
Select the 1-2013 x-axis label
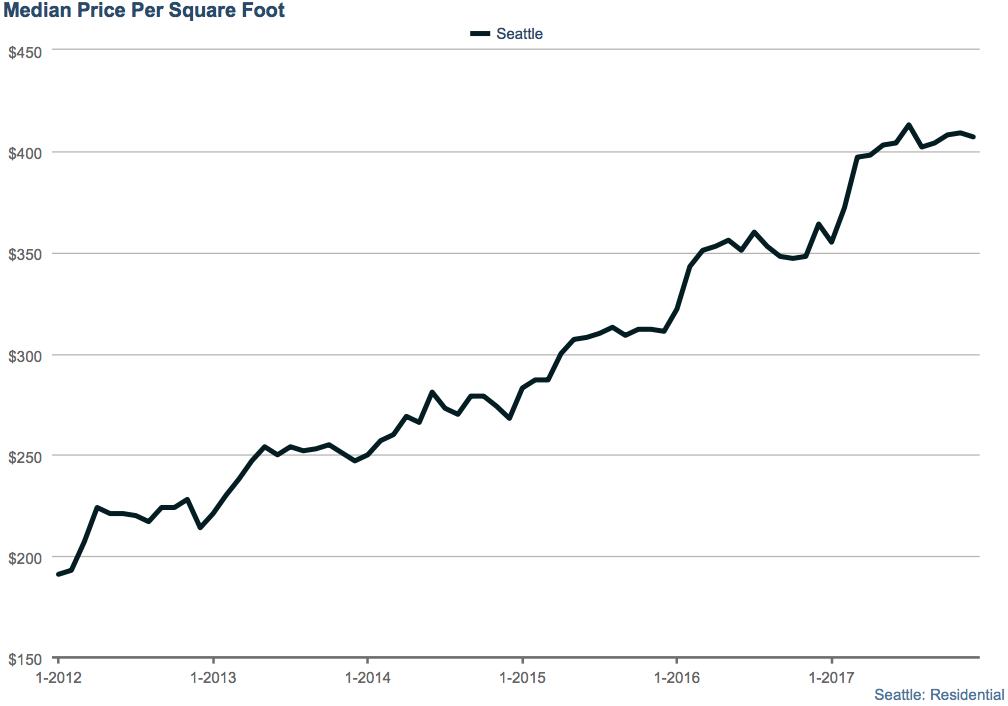tap(213, 678)
